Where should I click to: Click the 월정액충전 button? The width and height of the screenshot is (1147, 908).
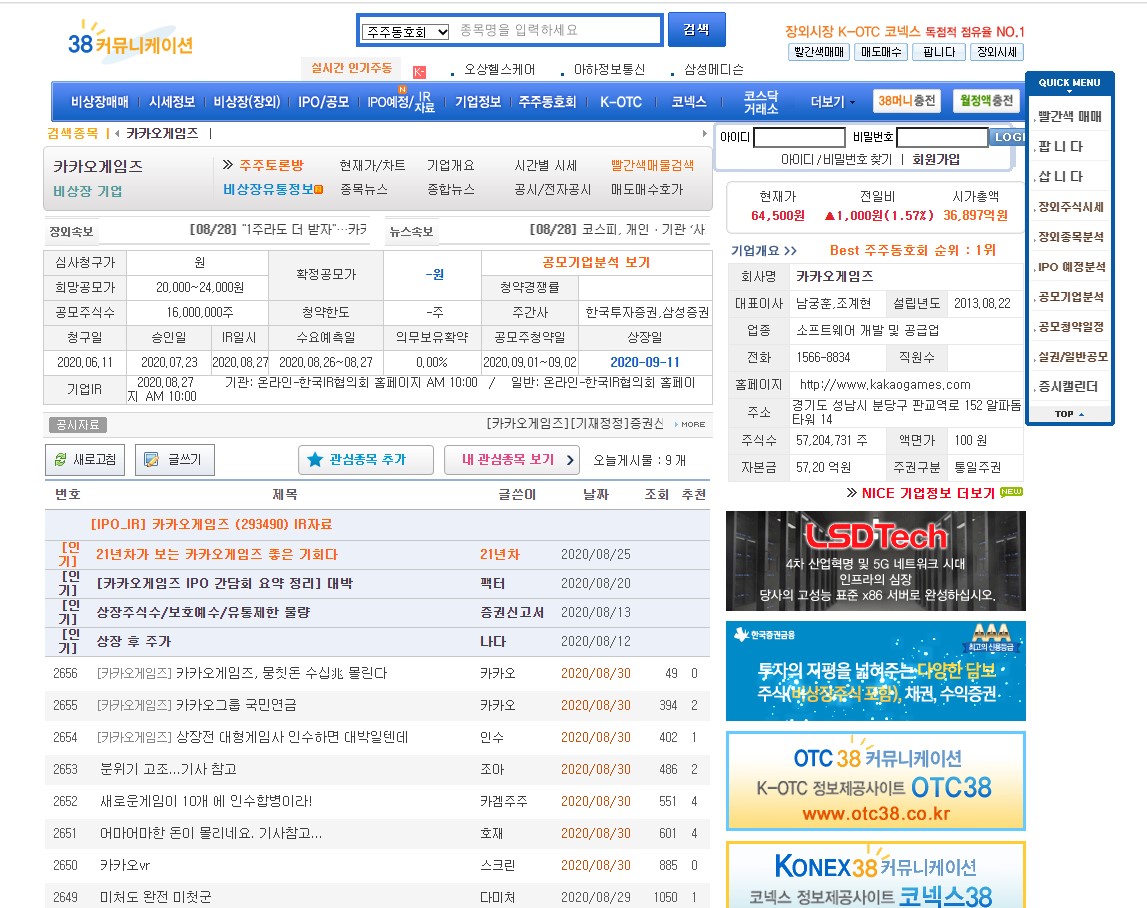point(986,101)
